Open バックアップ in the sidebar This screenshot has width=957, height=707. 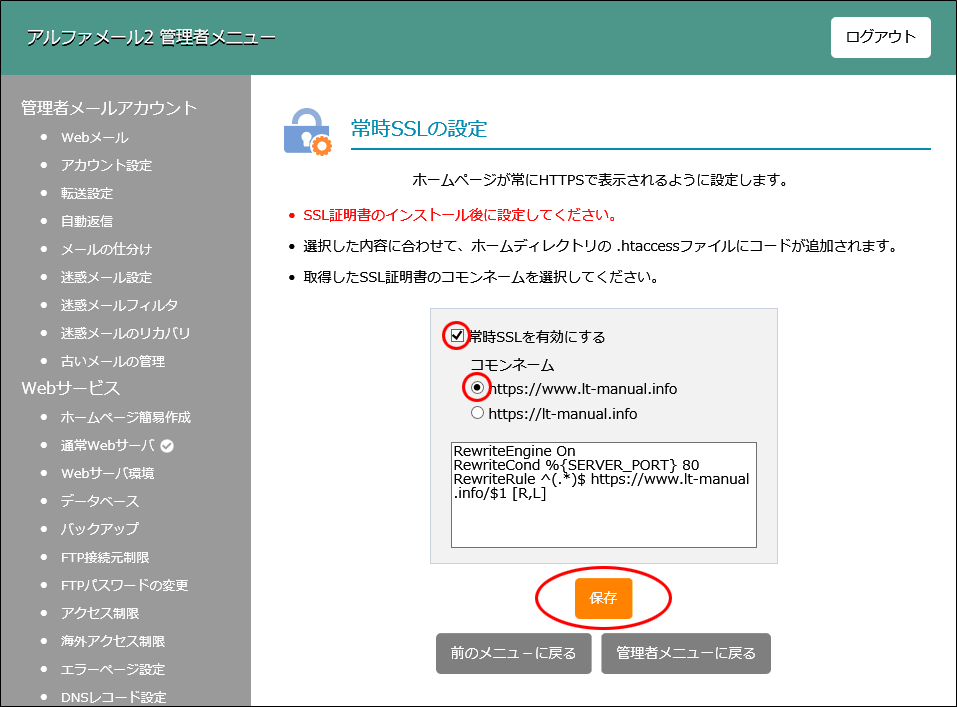tap(99, 529)
